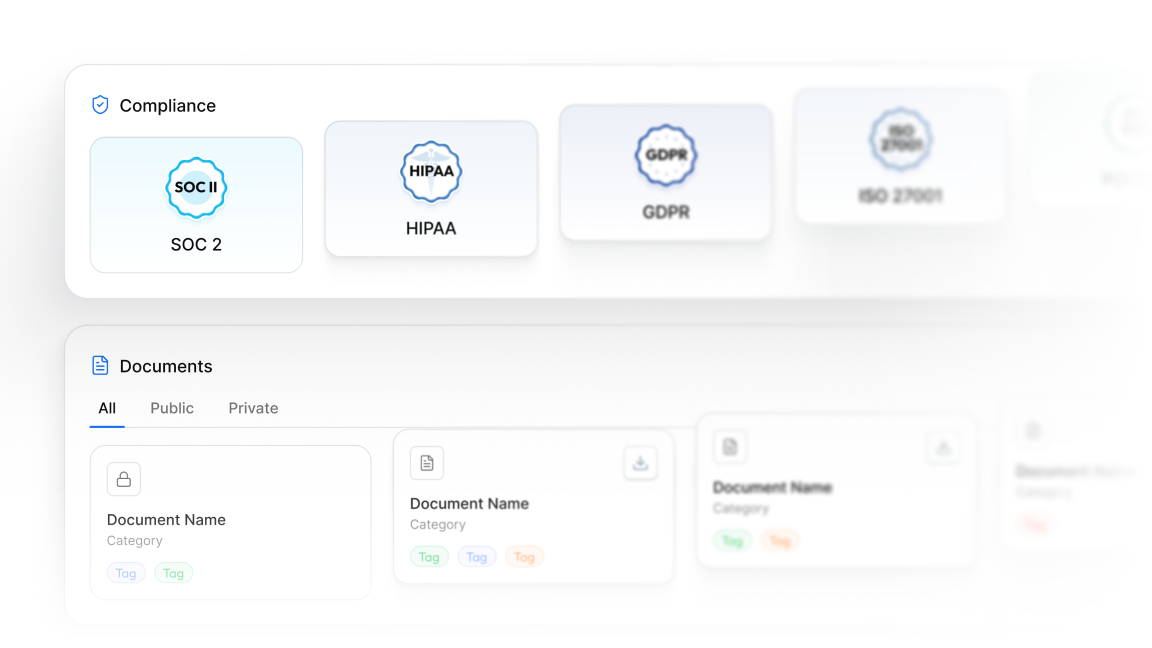The width and height of the screenshot is (1152, 648).
Task: Select the SOC II badge icon
Action: point(196,187)
